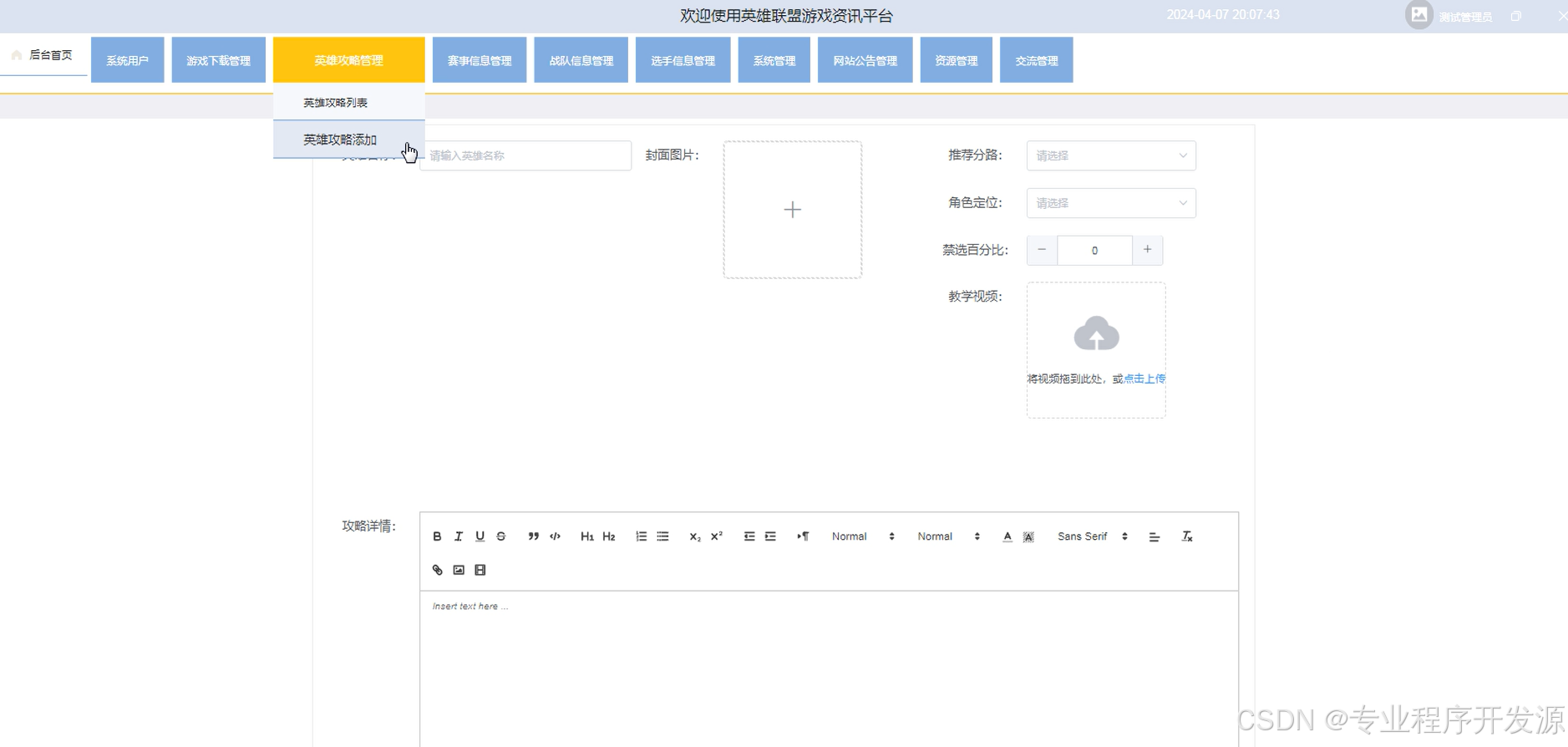This screenshot has height=747, width=1568.
Task: Toggle bold formatting in the editor
Action: (437, 536)
